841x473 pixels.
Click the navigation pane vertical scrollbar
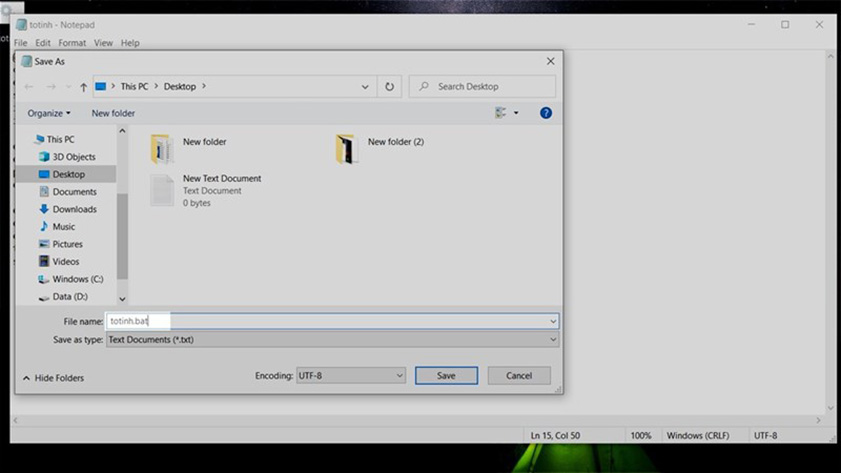[122, 230]
